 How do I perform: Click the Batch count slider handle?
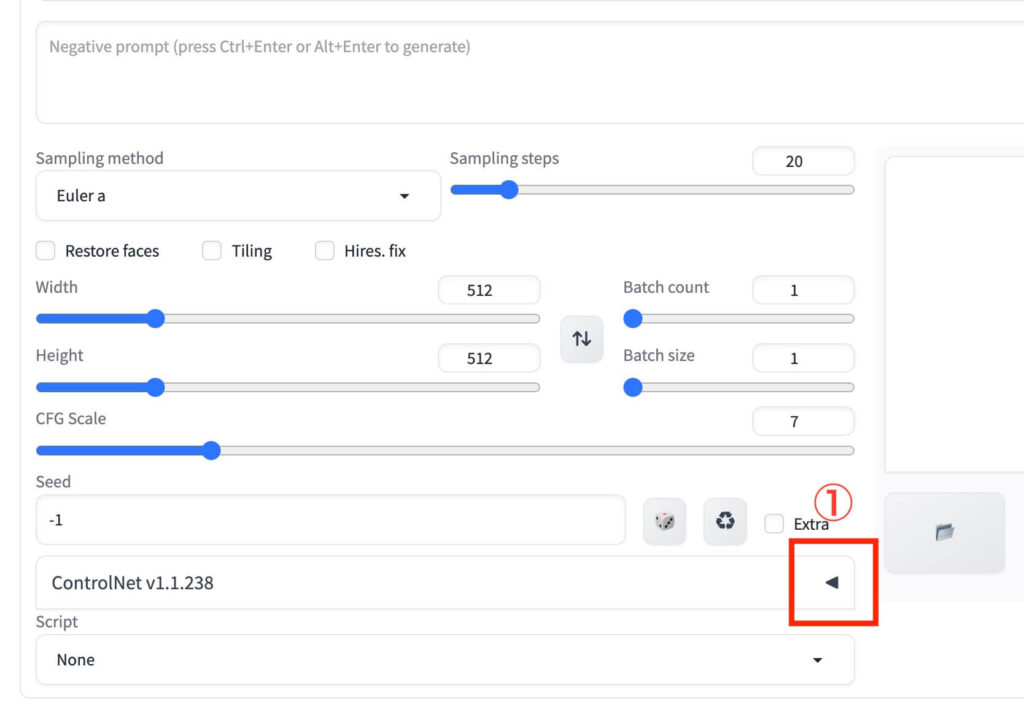633,319
